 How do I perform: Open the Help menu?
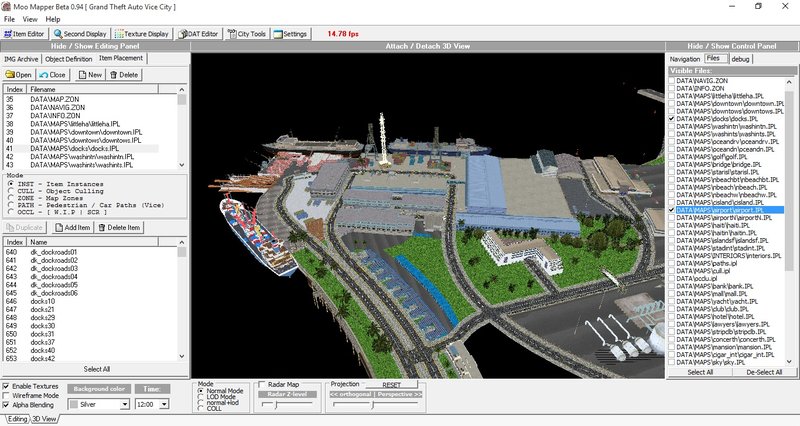tap(53, 19)
